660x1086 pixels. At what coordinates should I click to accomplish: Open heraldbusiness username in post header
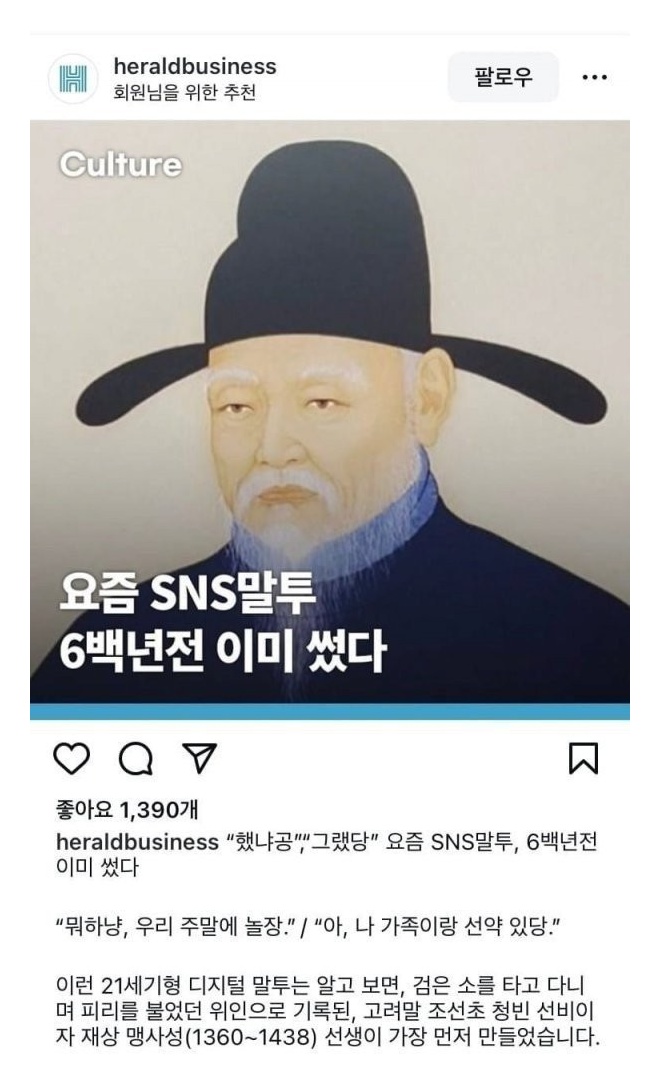[x=195, y=66]
